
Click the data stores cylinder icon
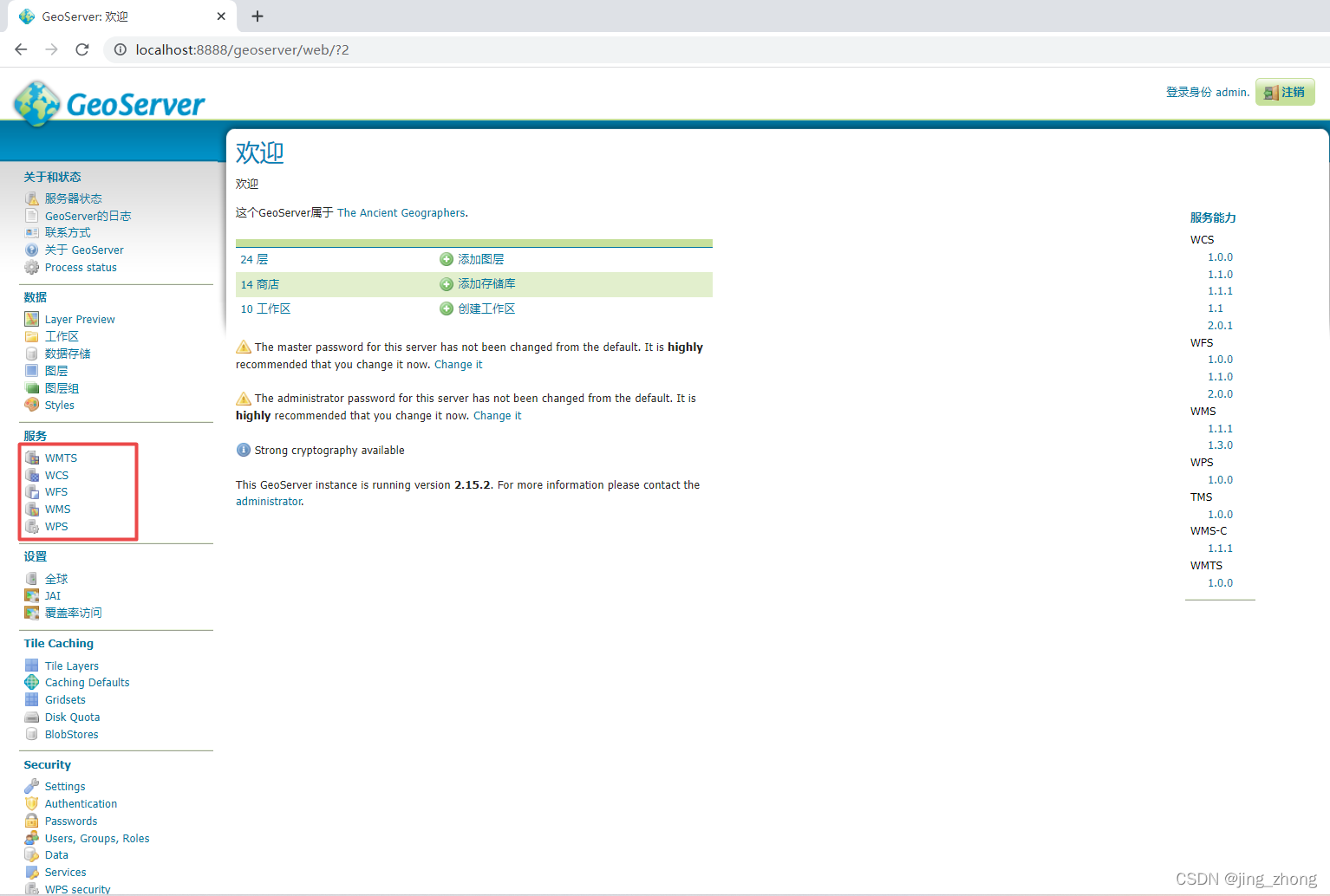[x=32, y=354]
